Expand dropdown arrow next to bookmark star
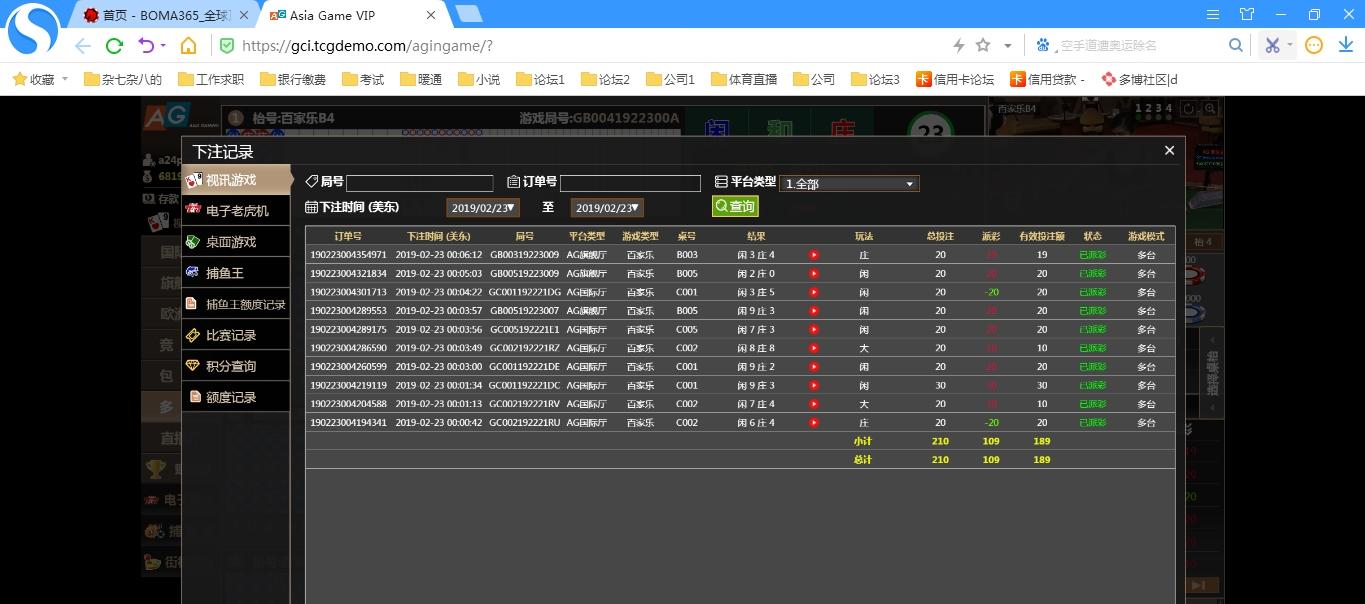This screenshot has width=1365, height=604. pos(1007,46)
